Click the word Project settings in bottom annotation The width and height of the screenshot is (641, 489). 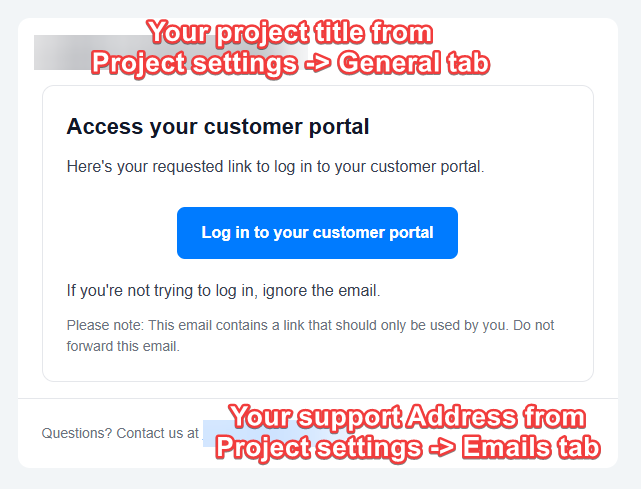click(319, 447)
